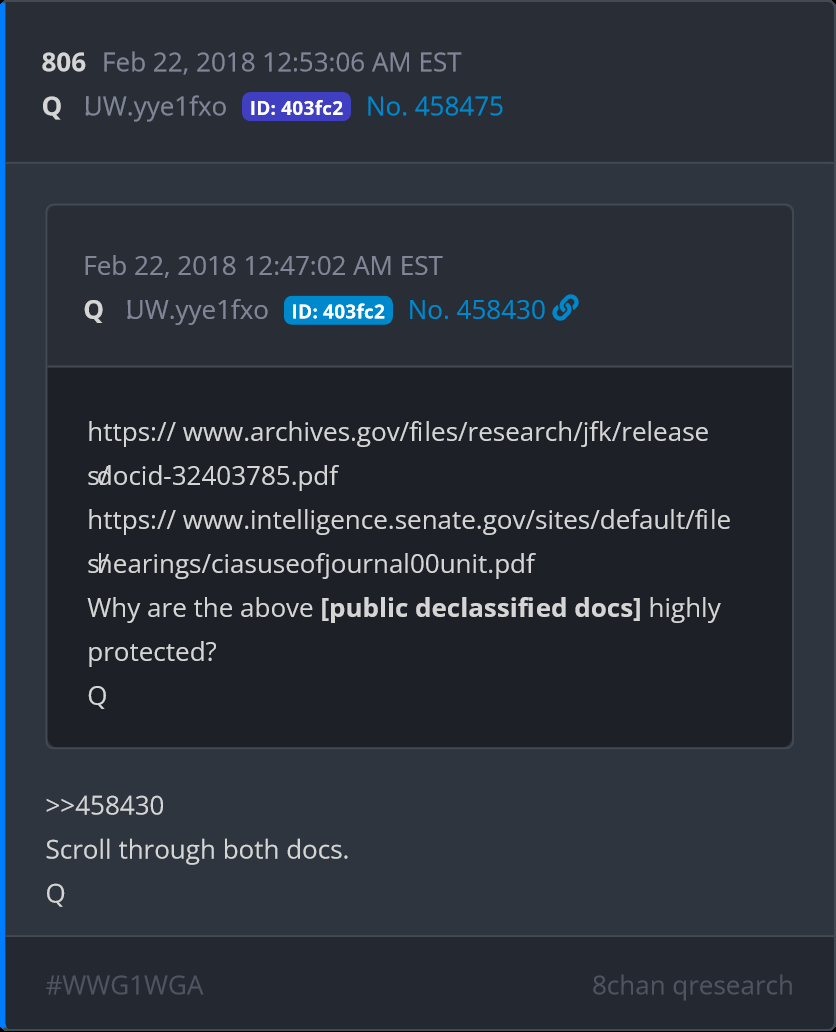
Task: Open quoted post link No. 458430
Action: pyautogui.click(x=476, y=311)
